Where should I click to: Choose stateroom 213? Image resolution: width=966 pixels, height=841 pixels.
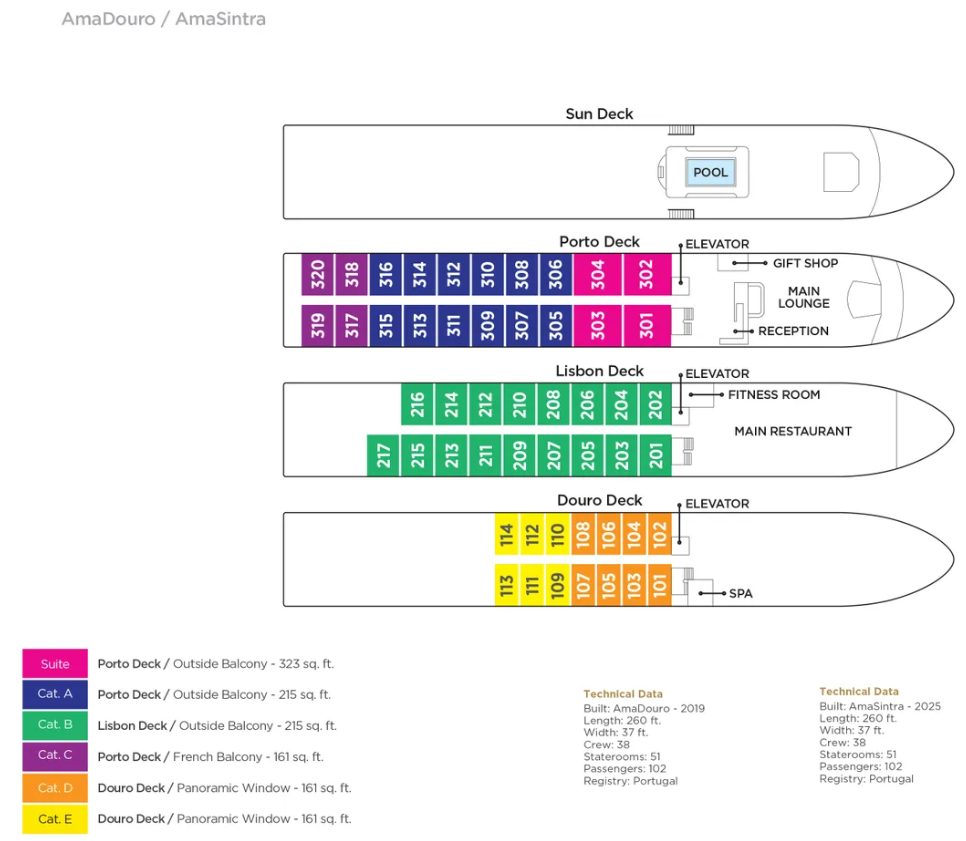point(452,455)
